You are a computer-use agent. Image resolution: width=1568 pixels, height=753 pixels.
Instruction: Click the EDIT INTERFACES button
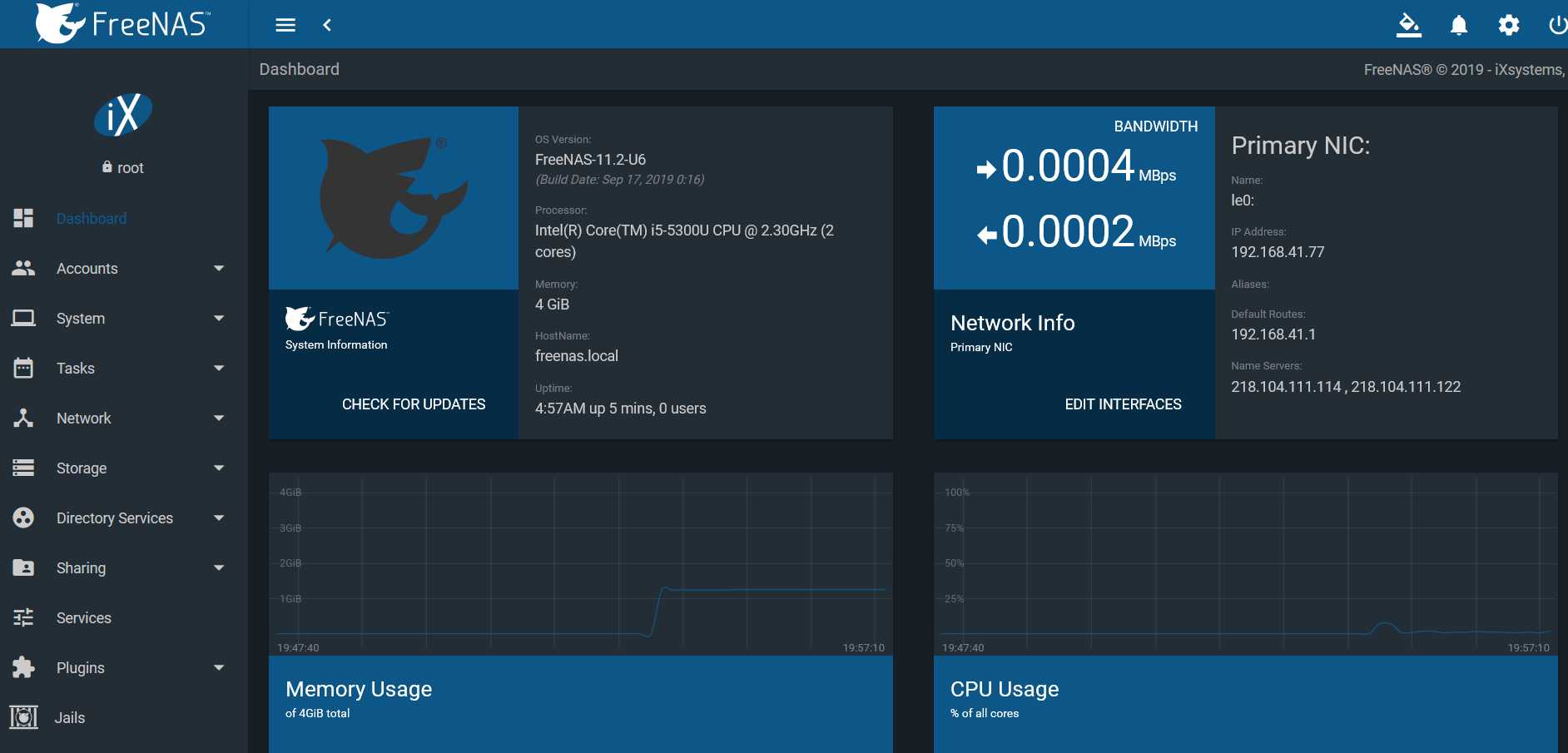tap(1123, 404)
